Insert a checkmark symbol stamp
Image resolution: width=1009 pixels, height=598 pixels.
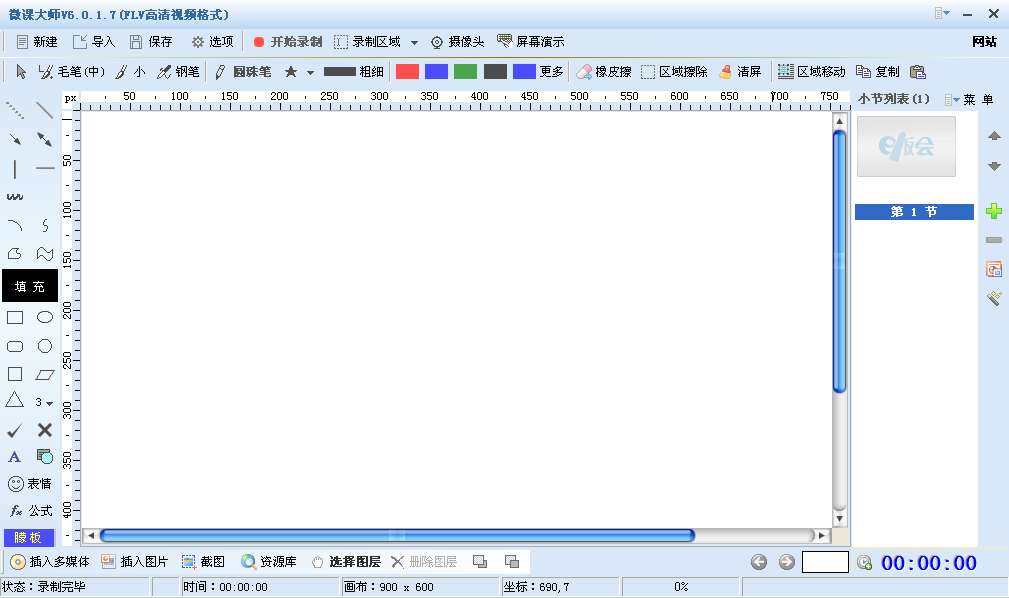(15, 430)
